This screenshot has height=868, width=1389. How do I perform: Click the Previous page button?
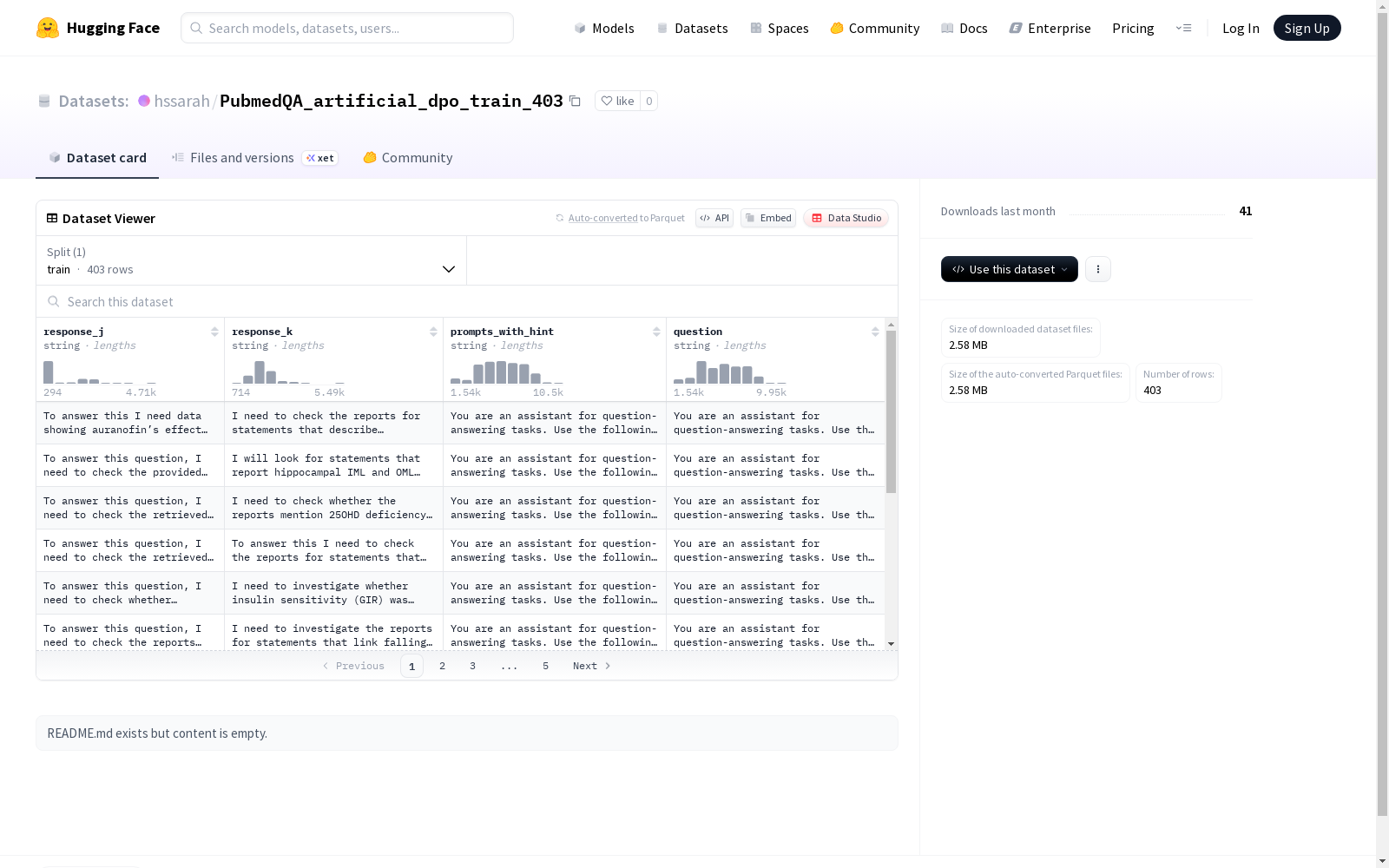coord(353,666)
